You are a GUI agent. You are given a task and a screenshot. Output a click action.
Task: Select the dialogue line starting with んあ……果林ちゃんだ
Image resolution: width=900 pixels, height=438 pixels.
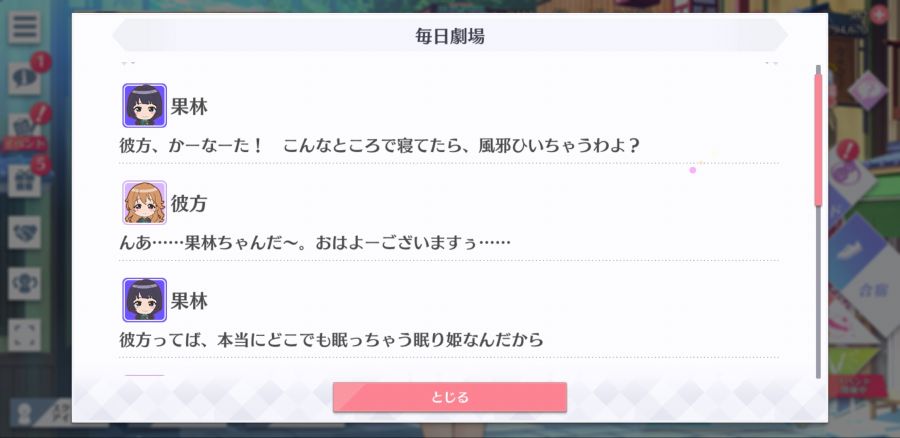point(315,243)
